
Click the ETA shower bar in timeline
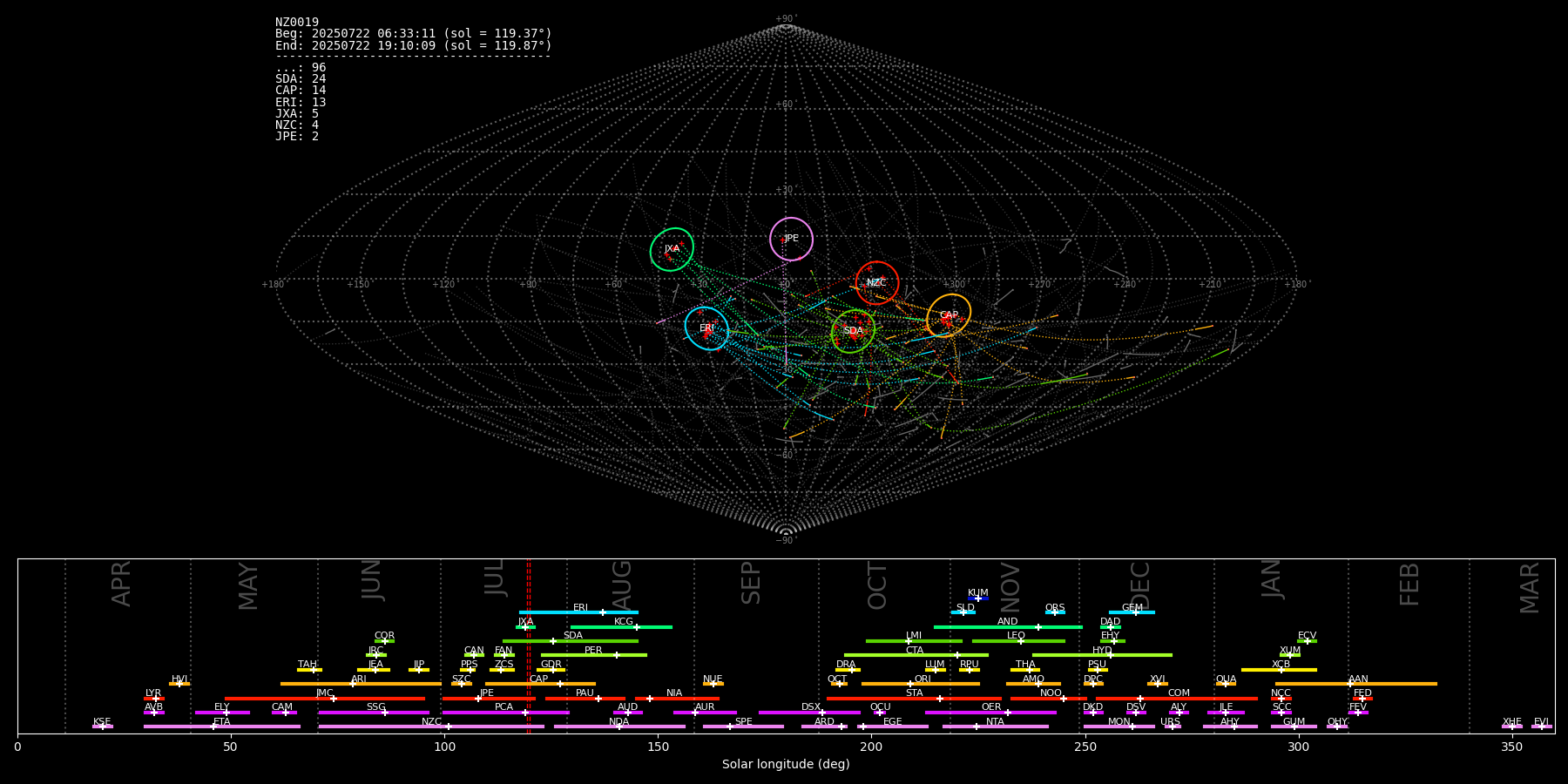pyautogui.click(x=222, y=727)
